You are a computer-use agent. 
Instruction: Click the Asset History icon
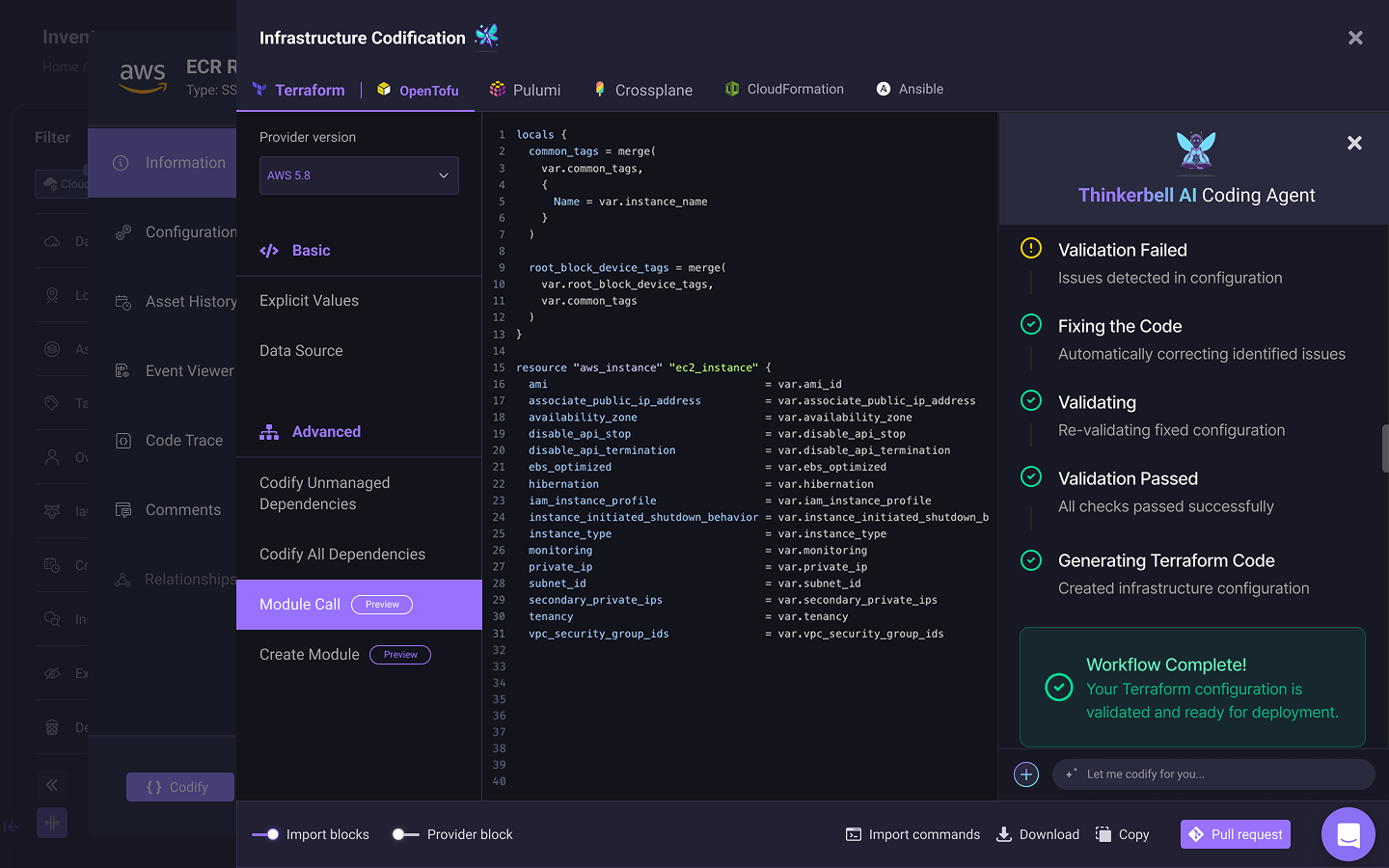click(123, 302)
